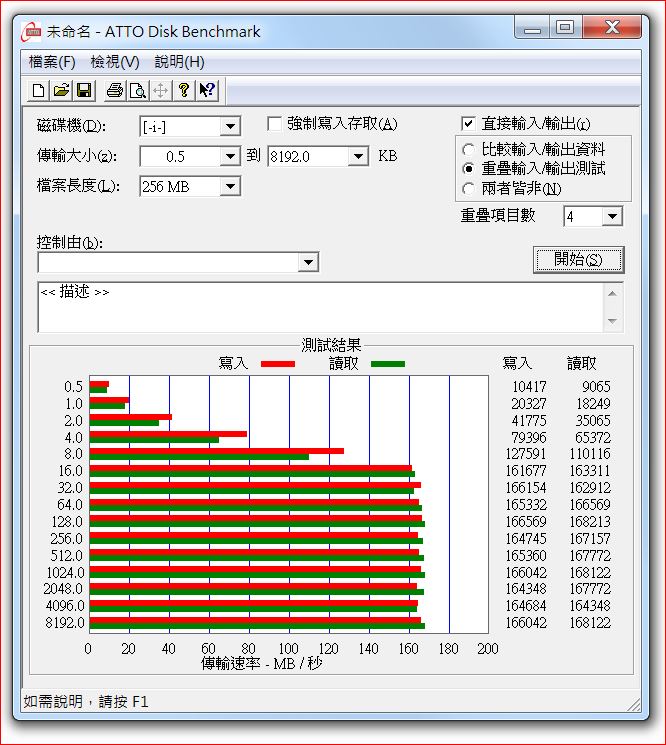The width and height of the screenshot is (666, 745).
Task: Click the read value 65372
Action: pyautogui.click(x=593, y=437)
